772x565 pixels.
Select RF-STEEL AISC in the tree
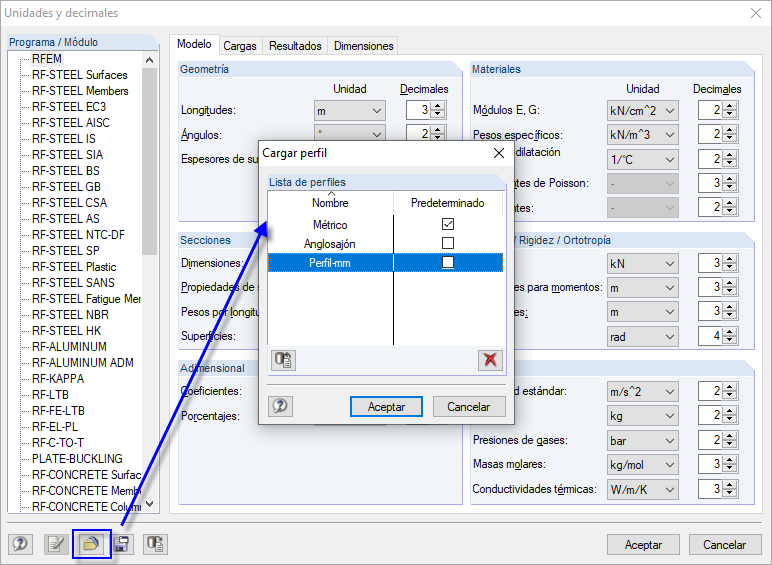pyautogui.click(x=71, y=123)
